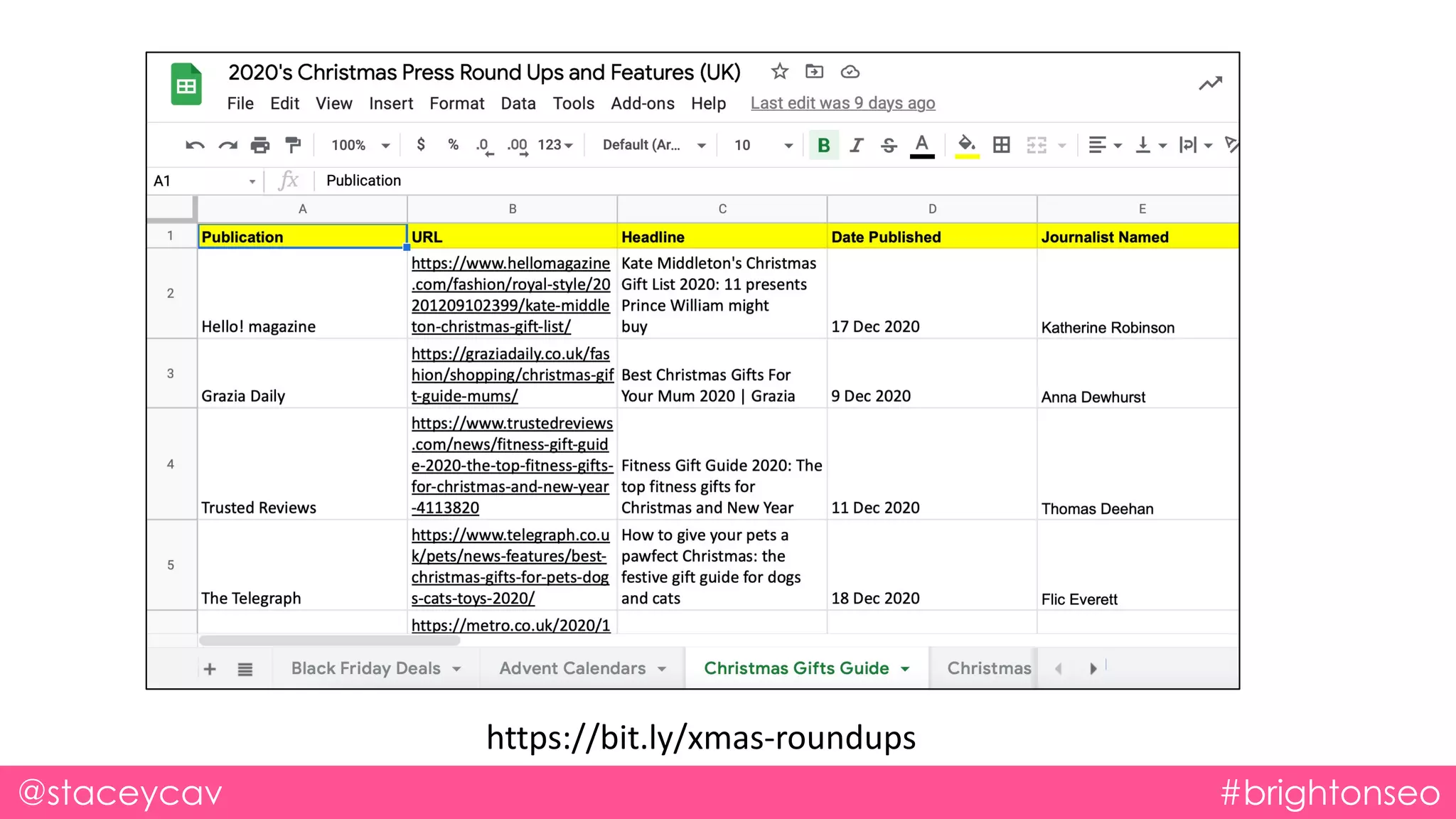Print the spreadsheet

pos(260,145)
